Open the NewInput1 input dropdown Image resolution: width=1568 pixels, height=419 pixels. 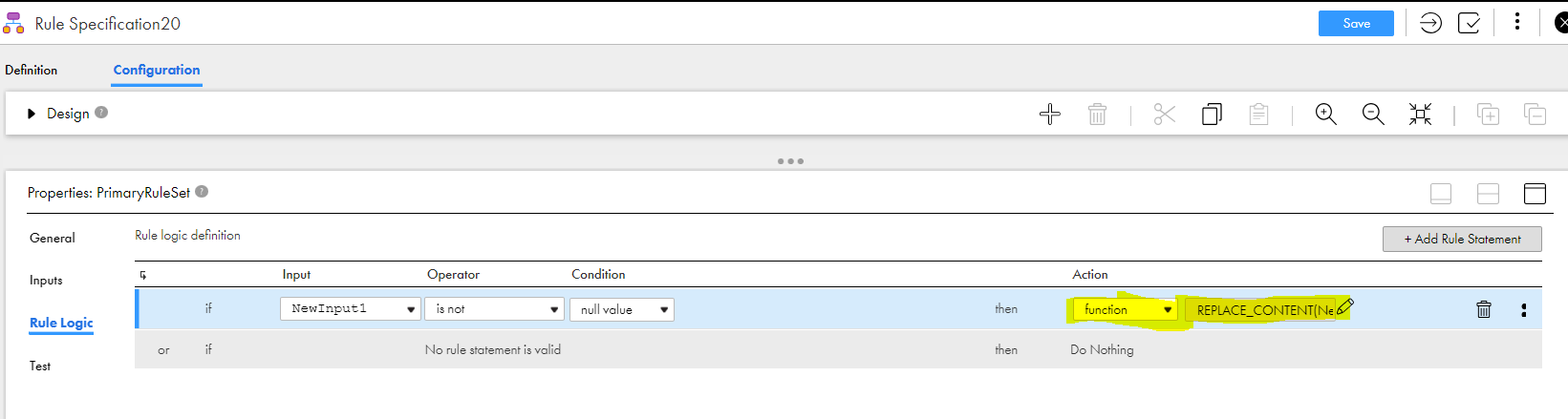coord(350,309)
